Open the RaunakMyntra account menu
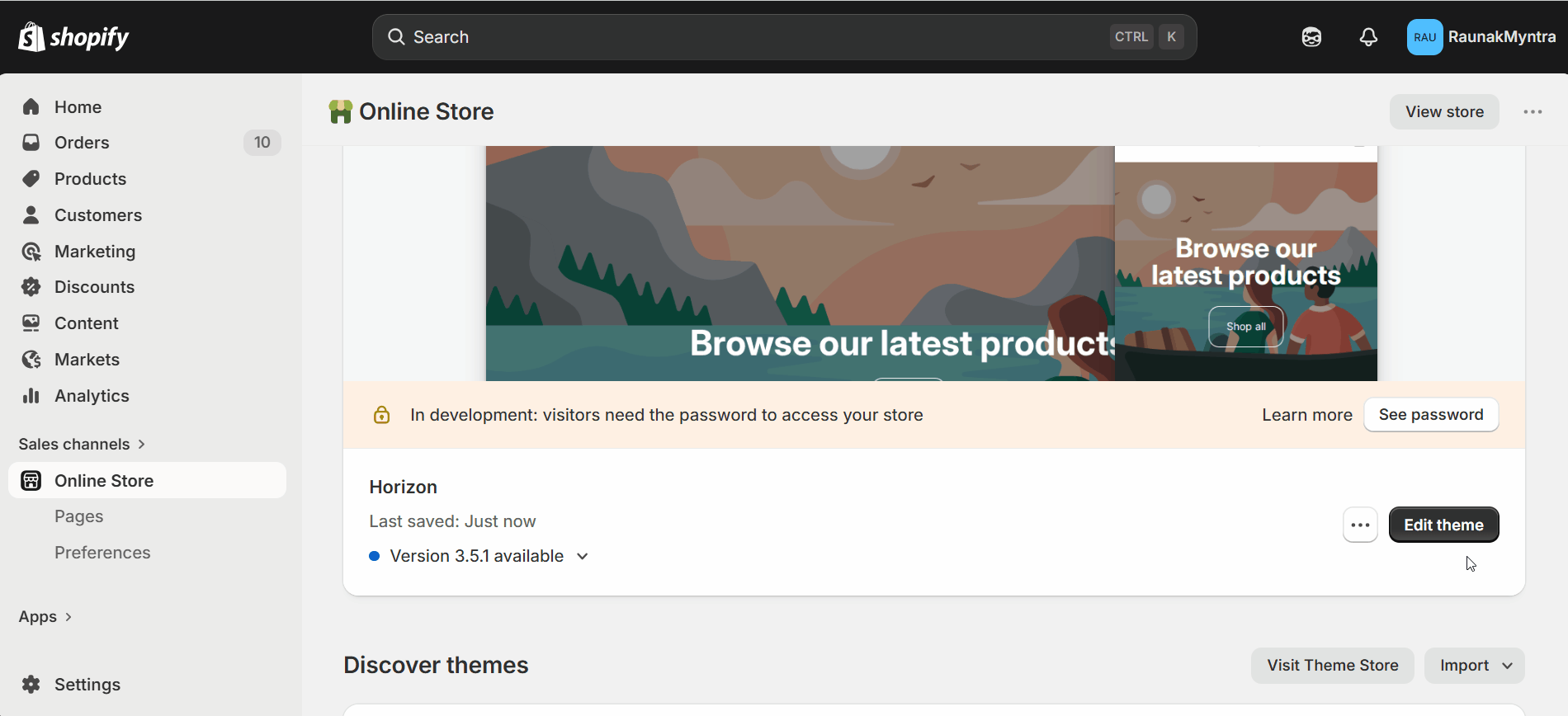This screenshot has width=1568, height=716. point(1481,37)
